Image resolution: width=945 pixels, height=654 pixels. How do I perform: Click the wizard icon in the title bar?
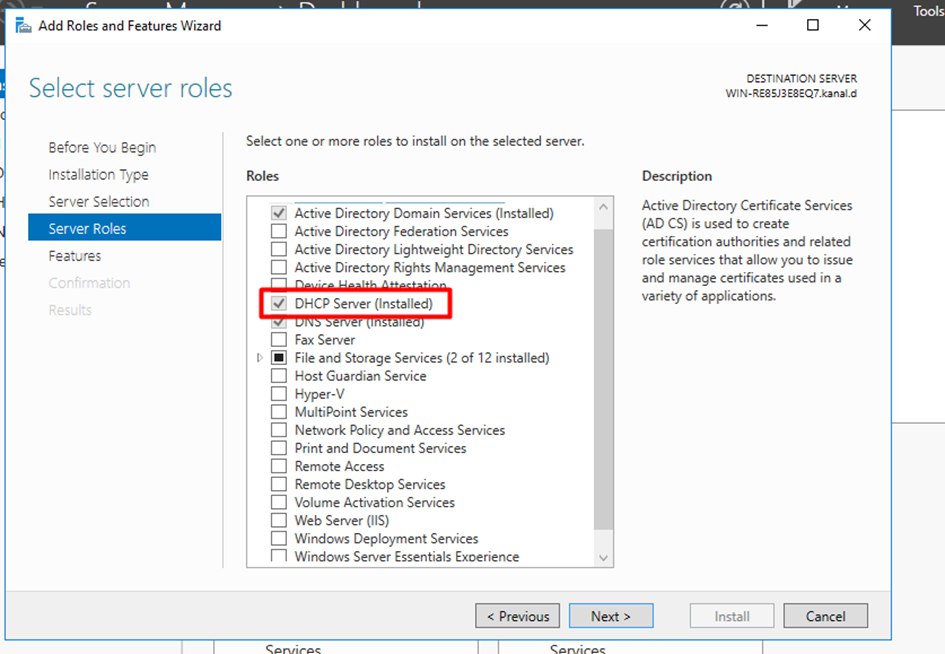[22, 26]
